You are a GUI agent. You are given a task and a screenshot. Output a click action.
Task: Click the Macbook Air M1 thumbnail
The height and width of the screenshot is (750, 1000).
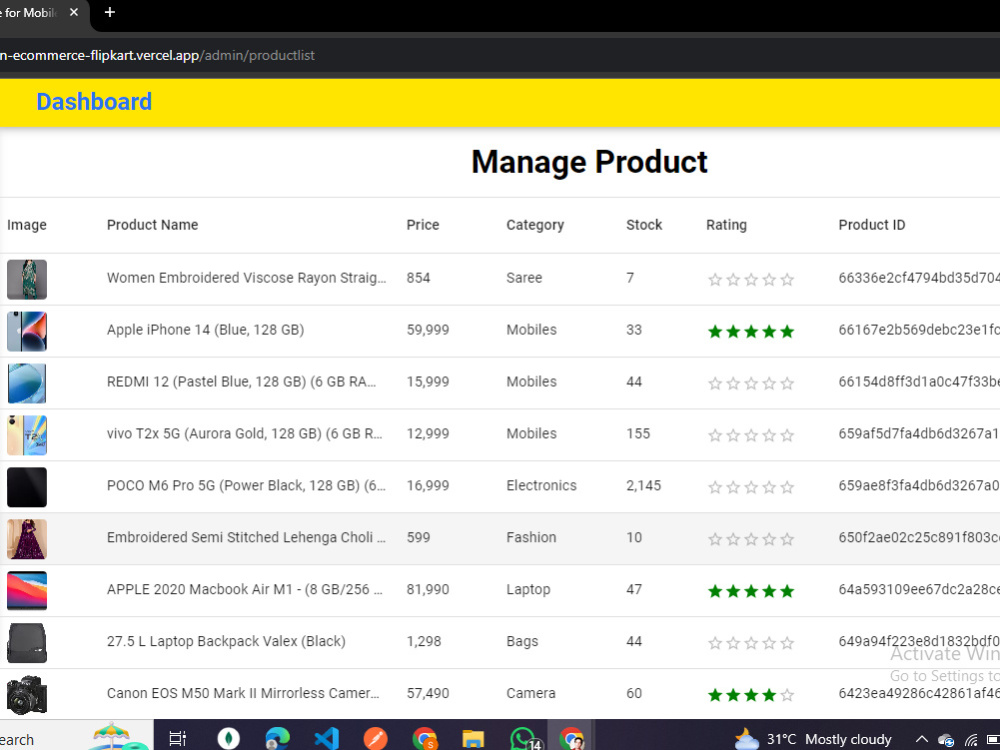[27, 591]
